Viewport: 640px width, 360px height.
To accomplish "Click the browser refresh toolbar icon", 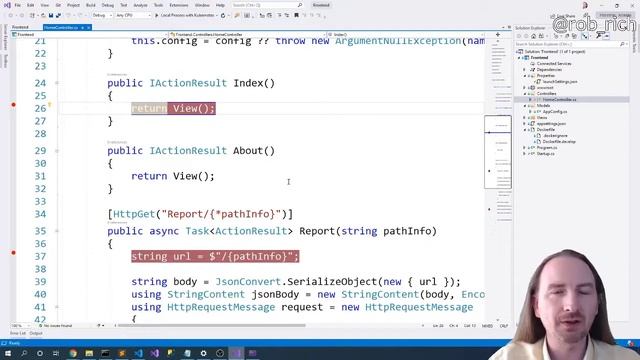I will 223,16.
